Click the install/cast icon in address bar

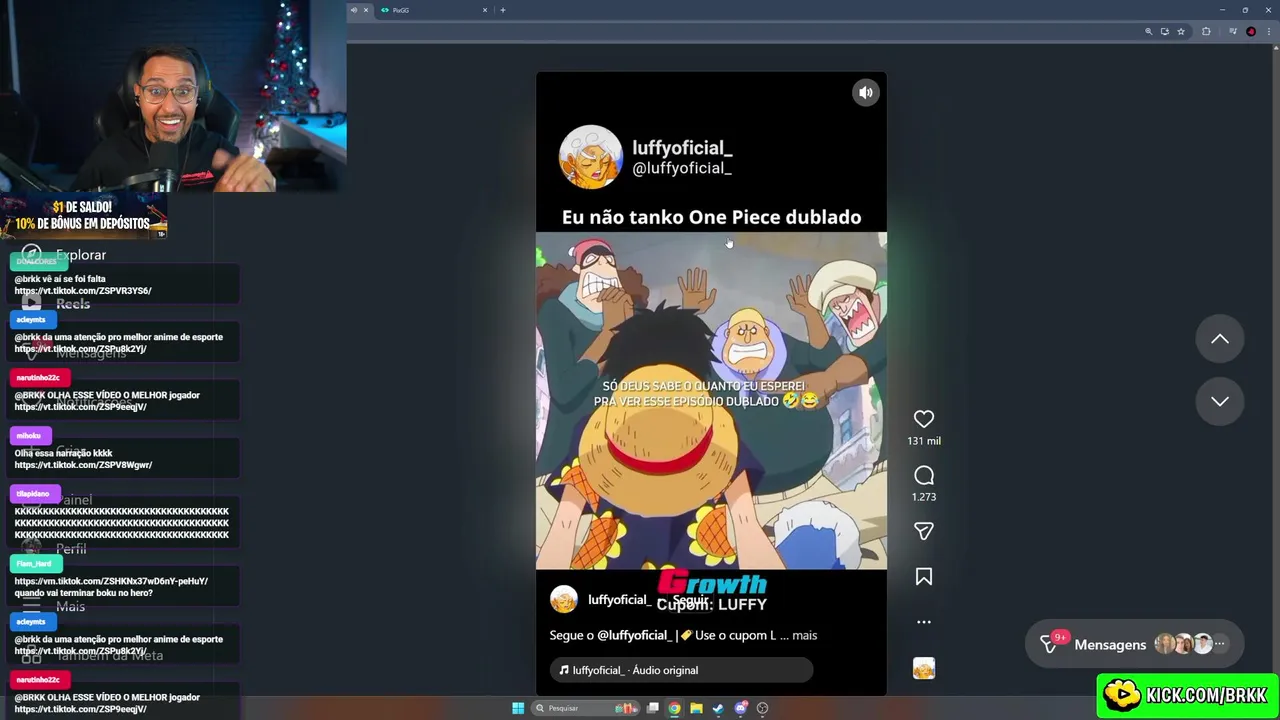click(1165, 32)
